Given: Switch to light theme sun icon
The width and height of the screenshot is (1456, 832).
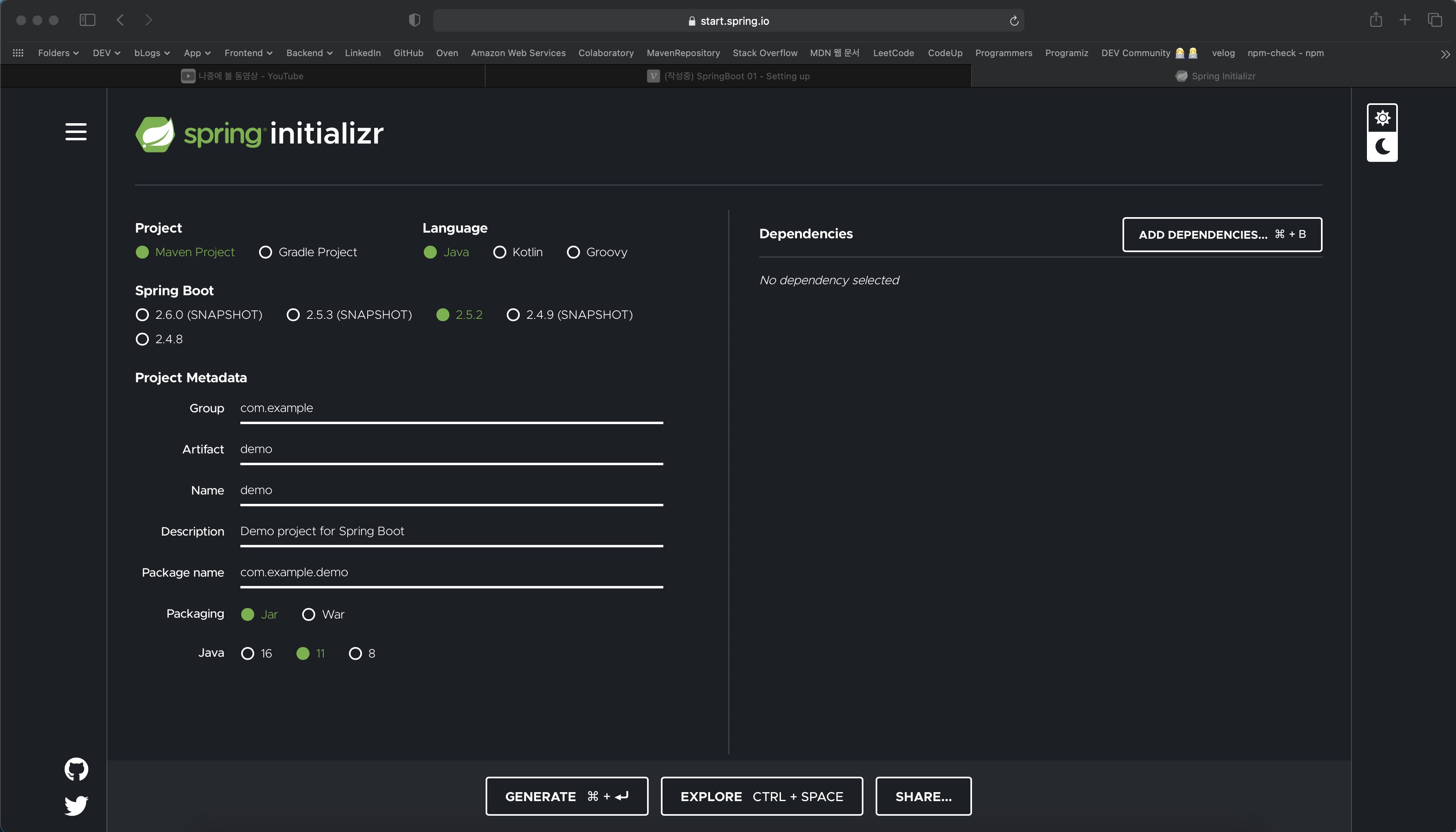Looking at the screenshot, I should tap(1382, 118).
